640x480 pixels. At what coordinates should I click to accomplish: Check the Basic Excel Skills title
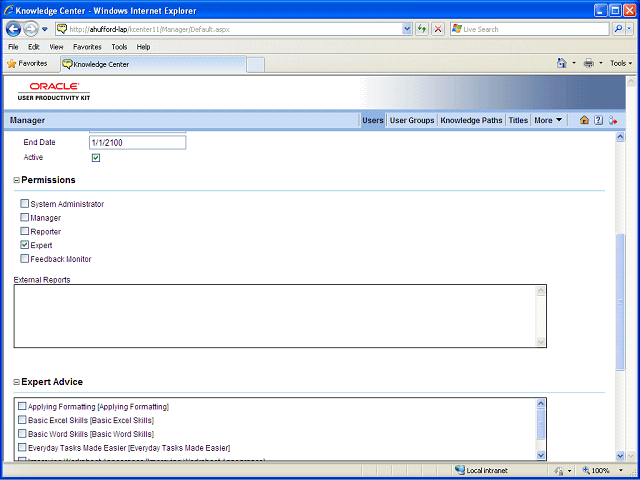pos(22,420)
